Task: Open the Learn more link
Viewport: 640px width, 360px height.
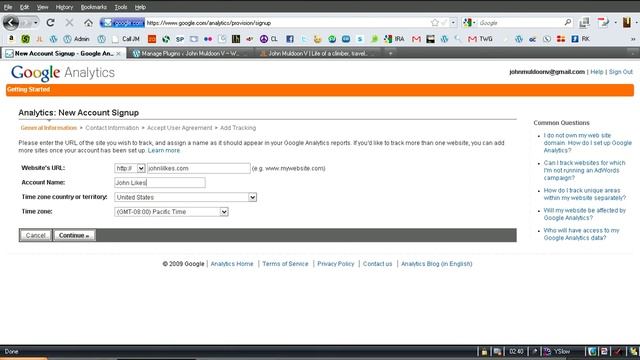Action: pyautogui.click(x=164, y=151)
